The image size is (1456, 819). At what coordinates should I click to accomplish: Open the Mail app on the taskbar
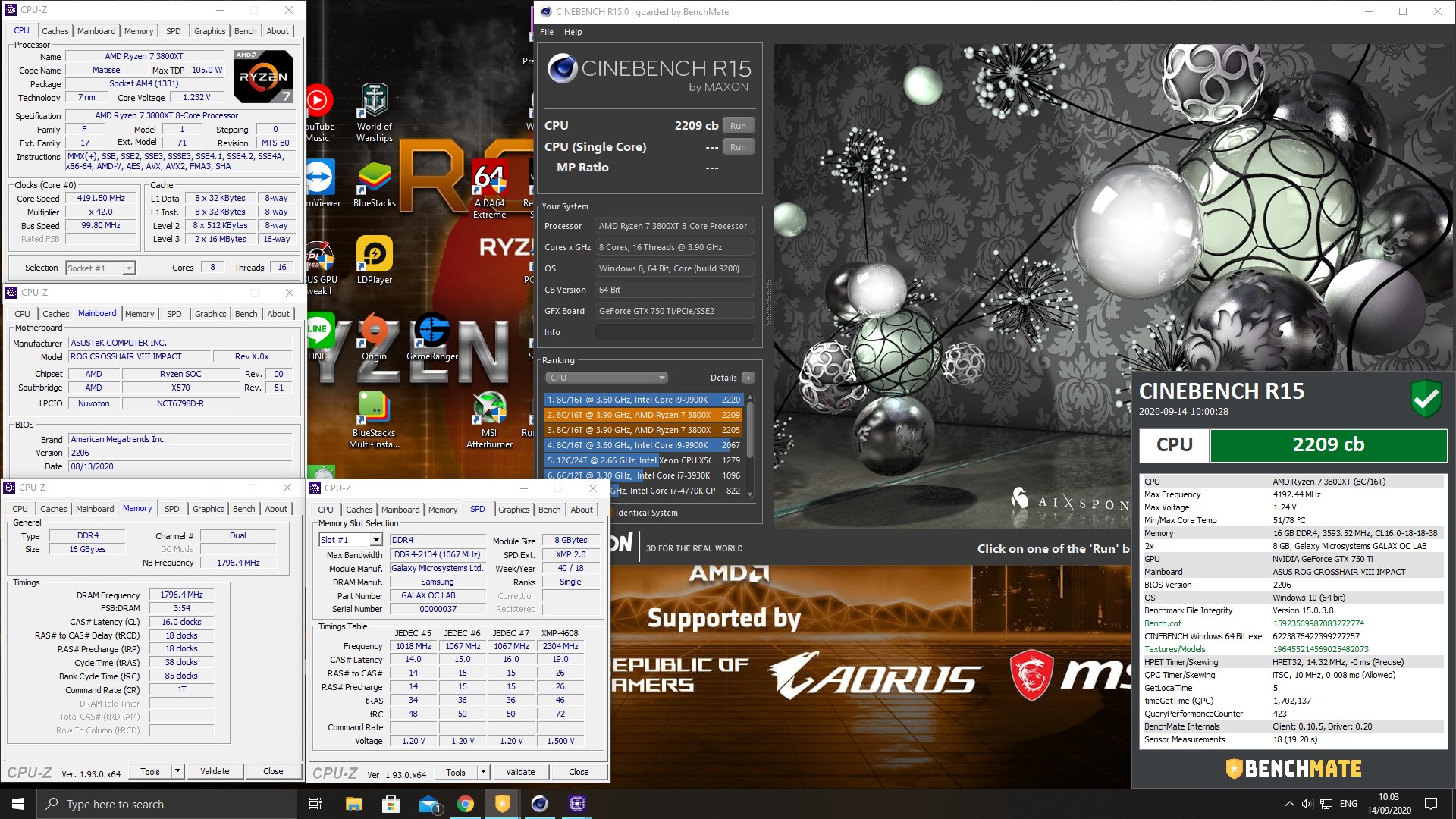point(428,804)
